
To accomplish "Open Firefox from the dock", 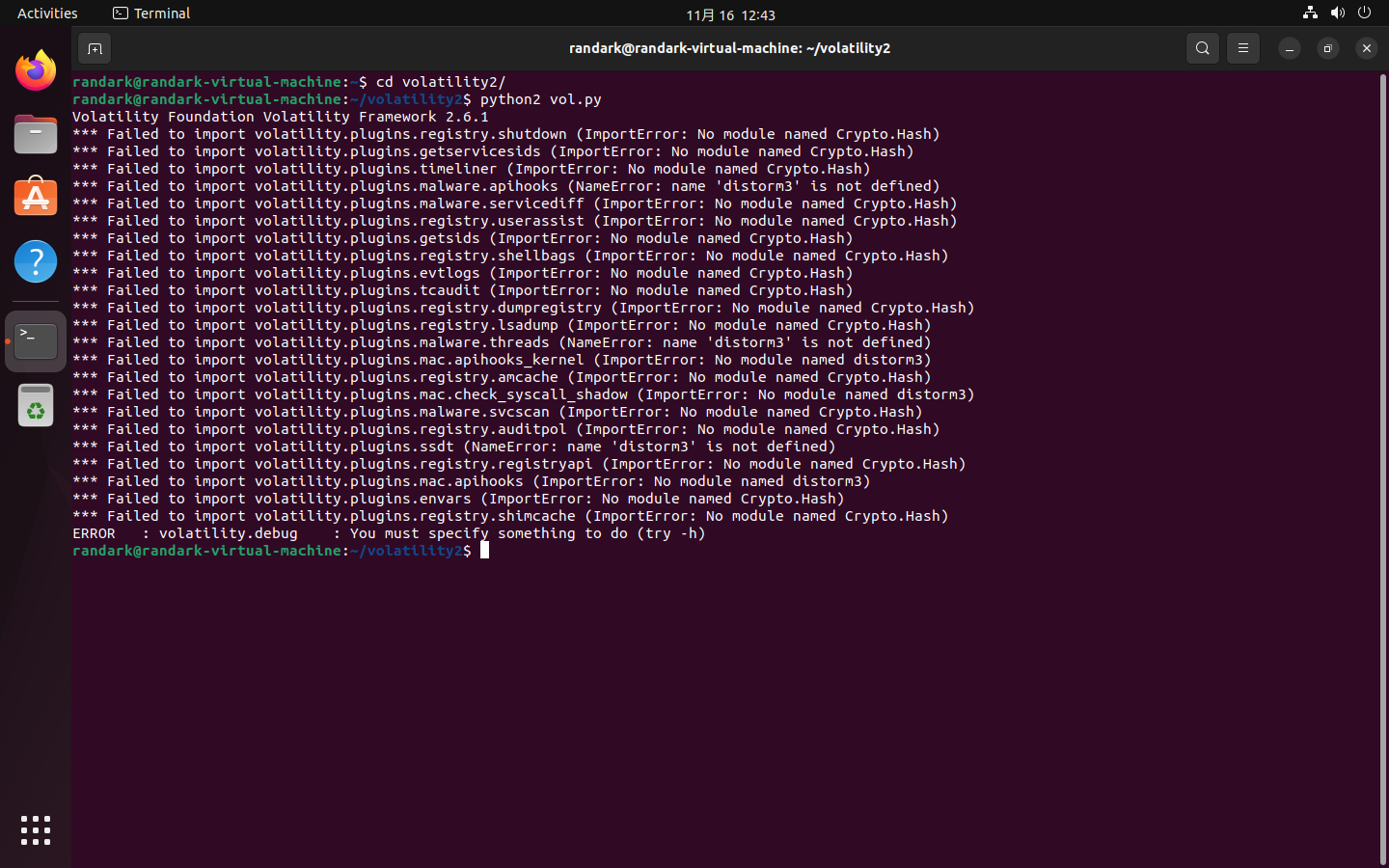I will coord(36,70).
